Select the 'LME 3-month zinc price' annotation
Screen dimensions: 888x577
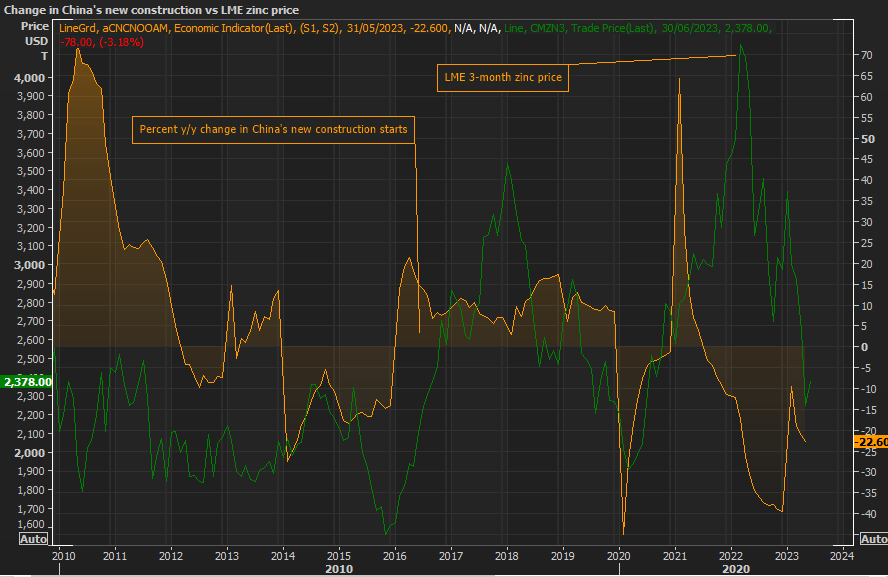point(503,78)
